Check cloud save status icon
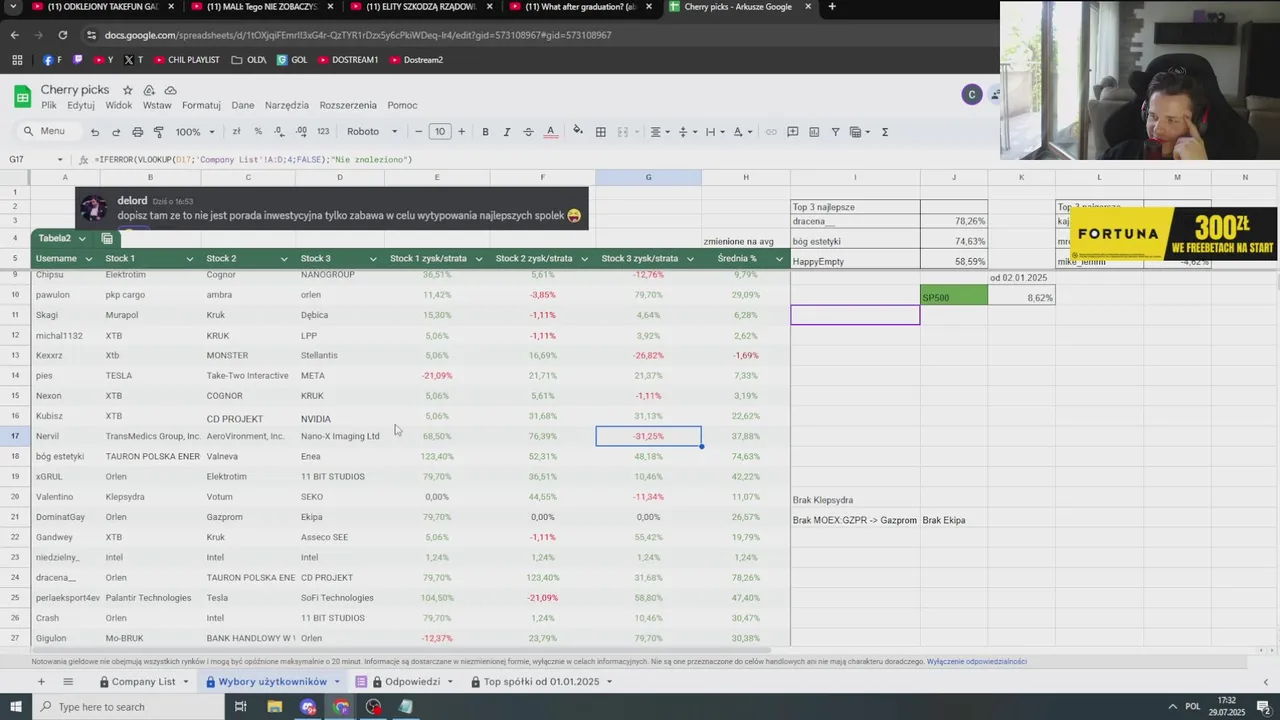This screenshot has width=1280, height=720. pyautogui.click(x=171, y=90)
